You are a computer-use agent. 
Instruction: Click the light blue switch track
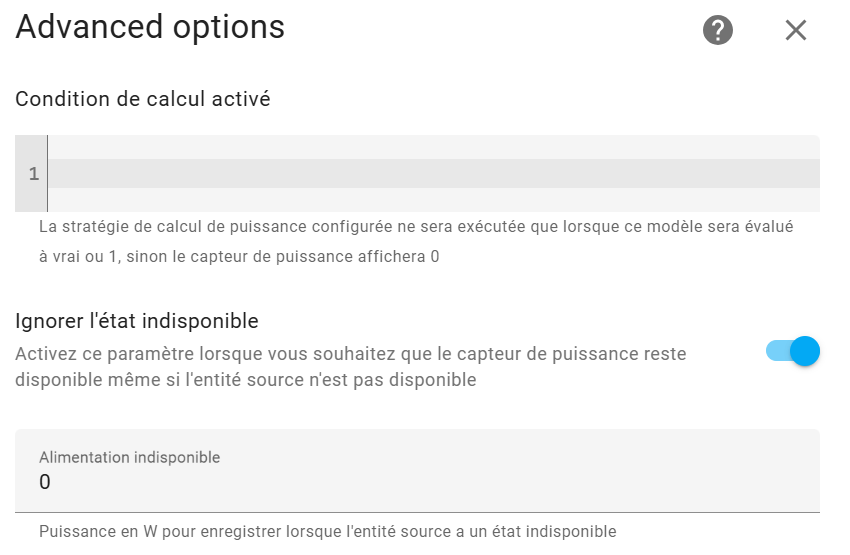tap(778, 351)
